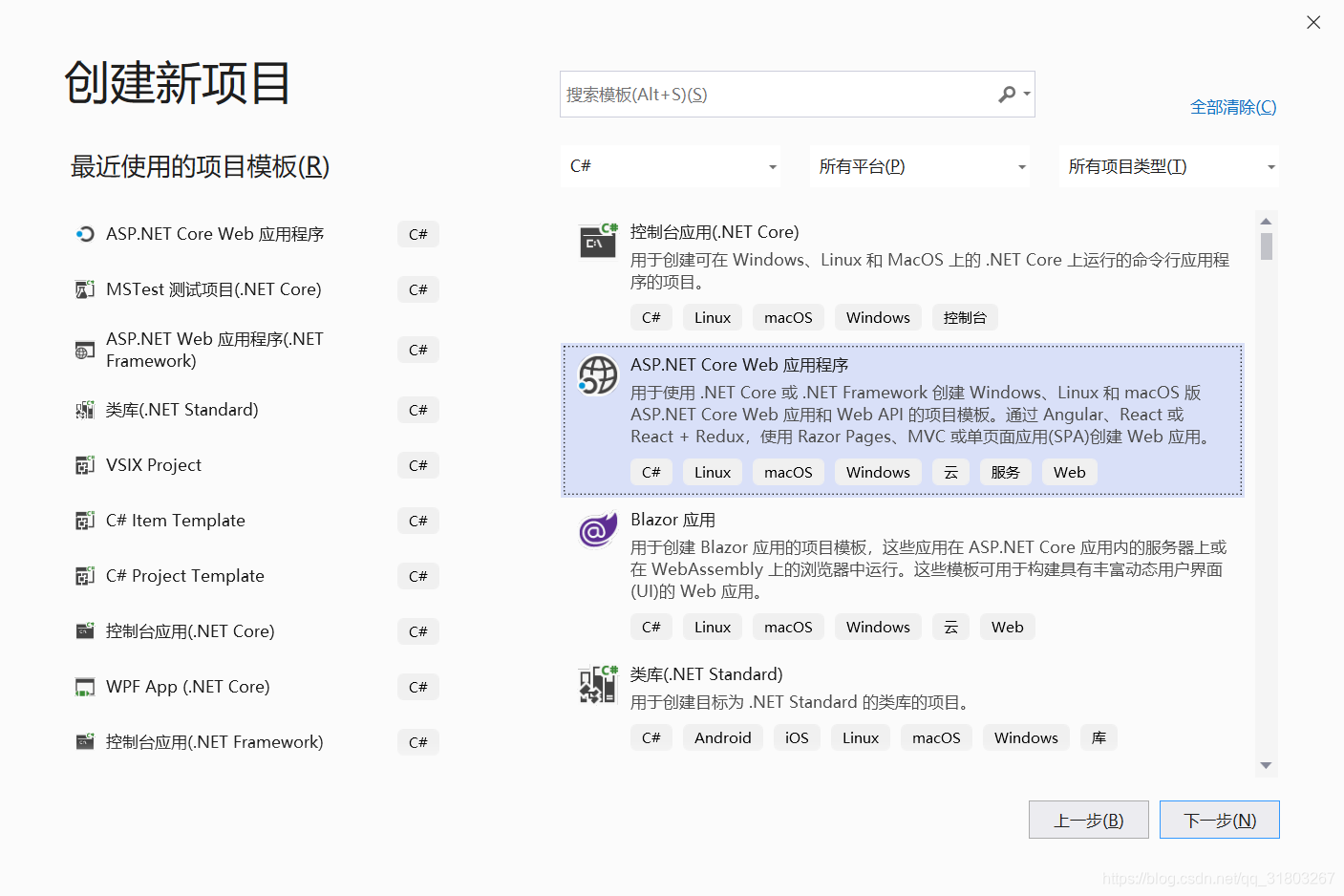
Task: Click the WPF App (.NET Core) icon
Action: click(85, 687)
